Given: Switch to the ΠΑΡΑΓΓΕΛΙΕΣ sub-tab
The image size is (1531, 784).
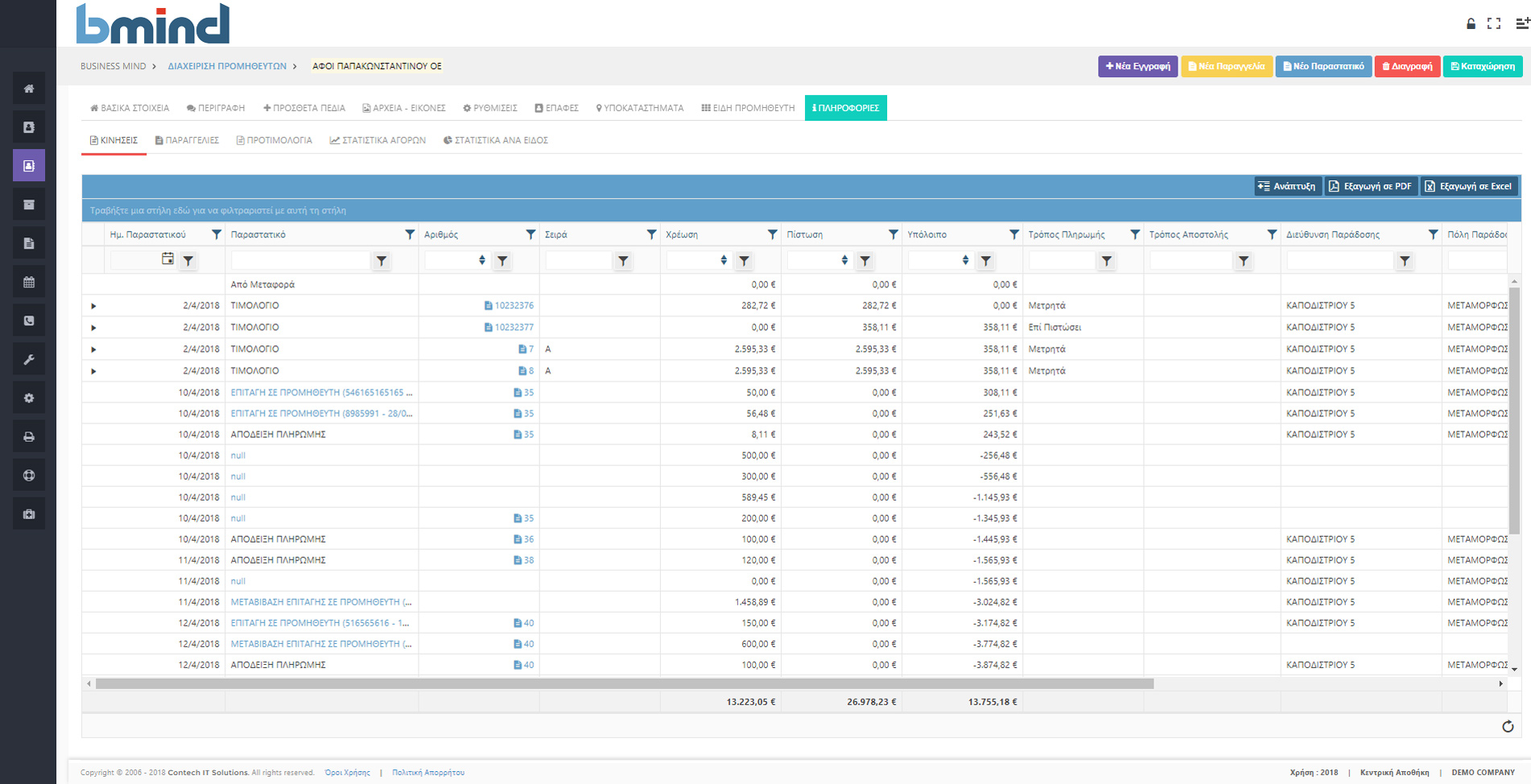Looking at the screenshot, I should click(x=187, y=140).
